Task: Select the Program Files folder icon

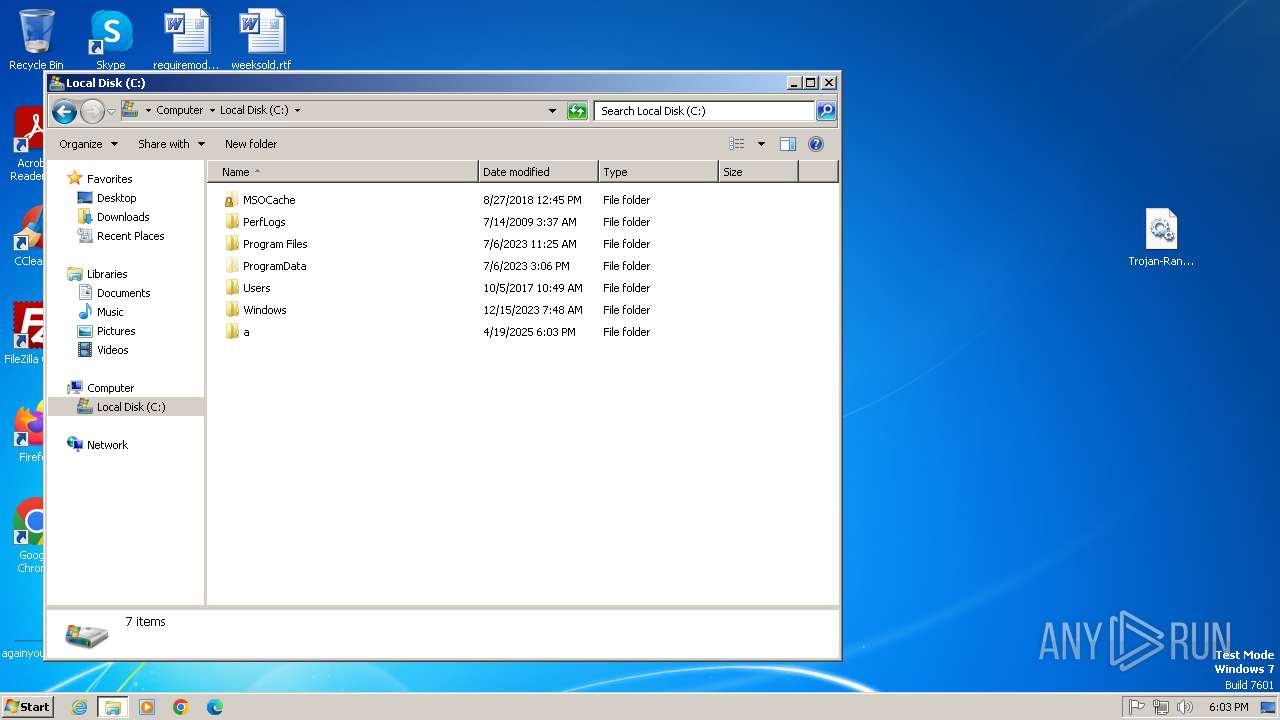Action: 232,244
